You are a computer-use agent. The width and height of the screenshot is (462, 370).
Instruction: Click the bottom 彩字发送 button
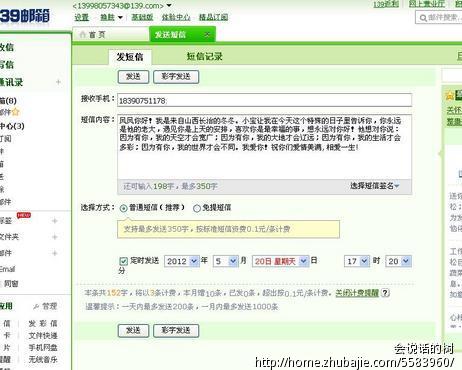176,330
